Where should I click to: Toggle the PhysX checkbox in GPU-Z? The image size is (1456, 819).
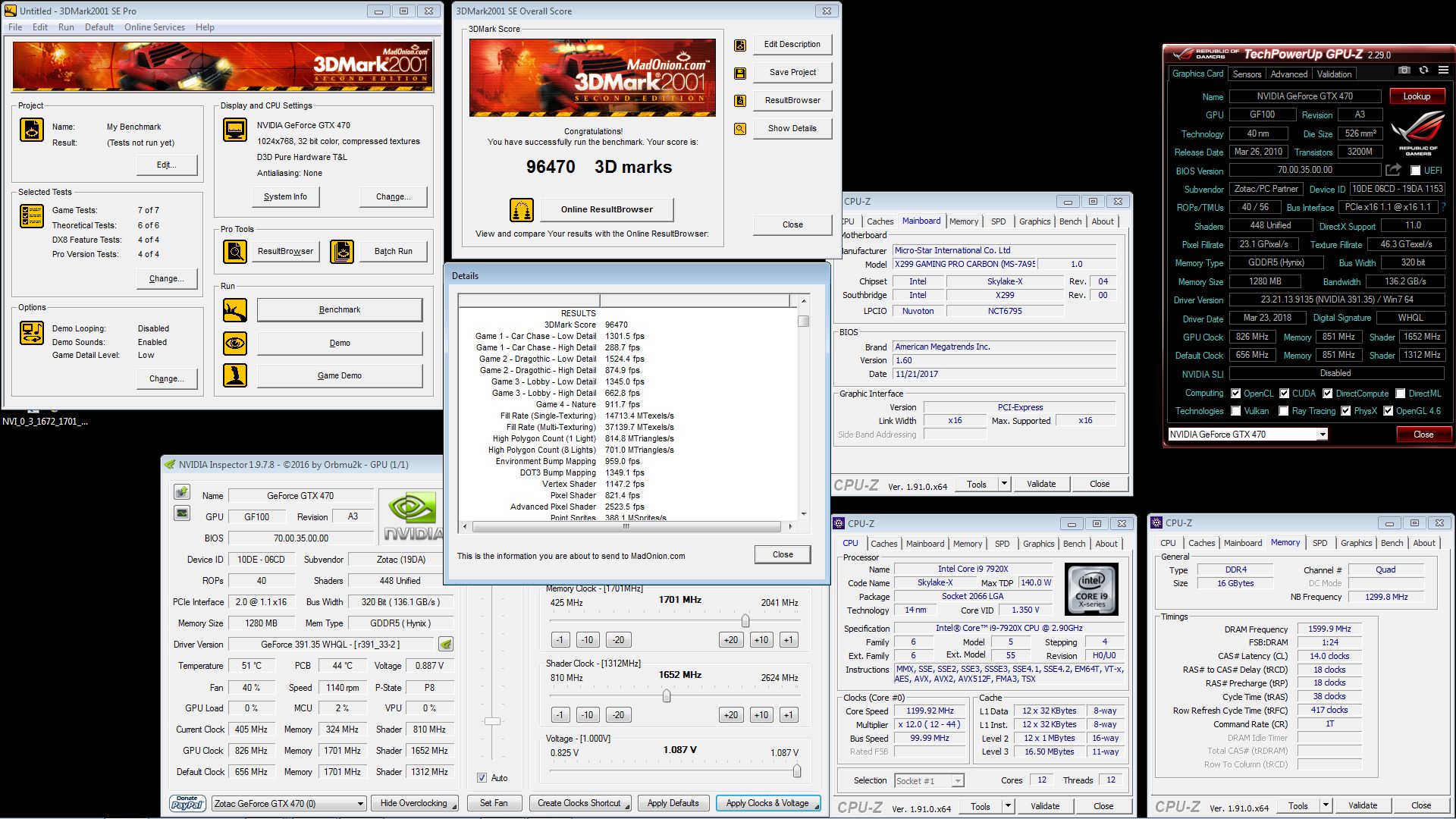[1346, 411]
